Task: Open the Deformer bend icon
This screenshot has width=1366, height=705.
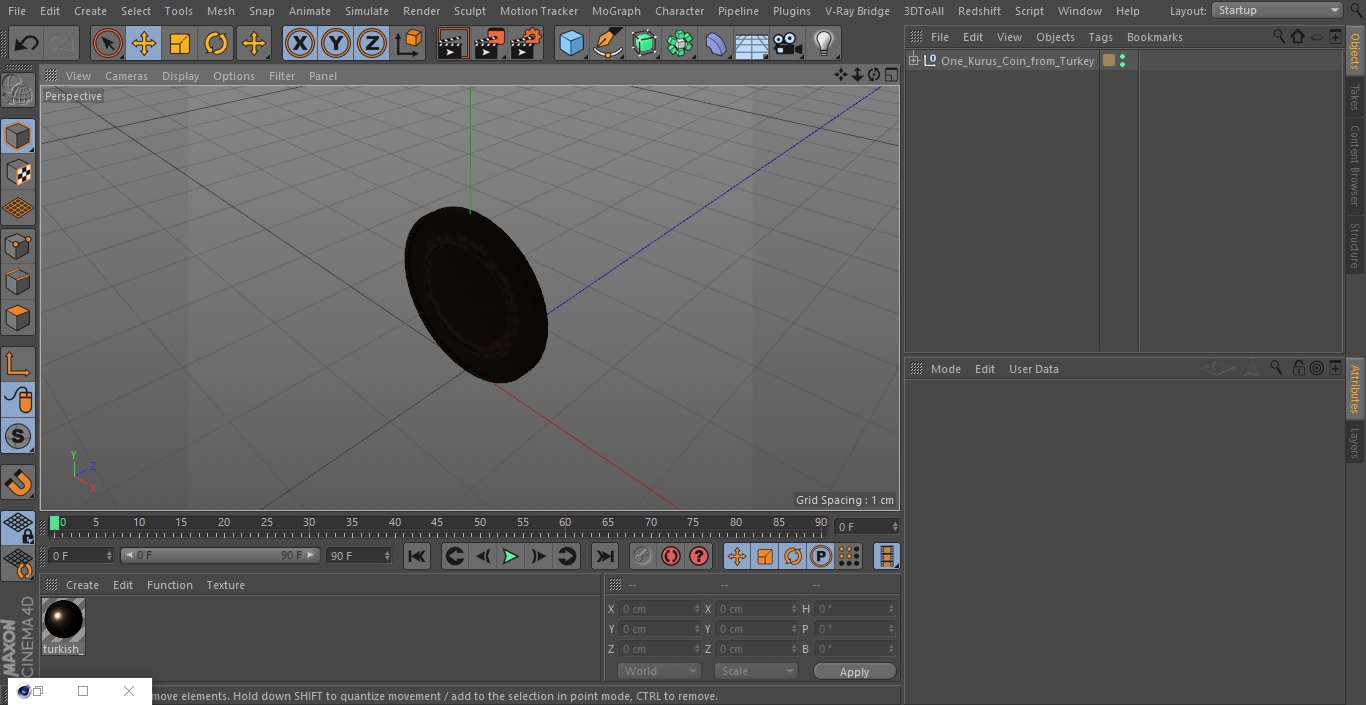Action: (x=716, y=44)
